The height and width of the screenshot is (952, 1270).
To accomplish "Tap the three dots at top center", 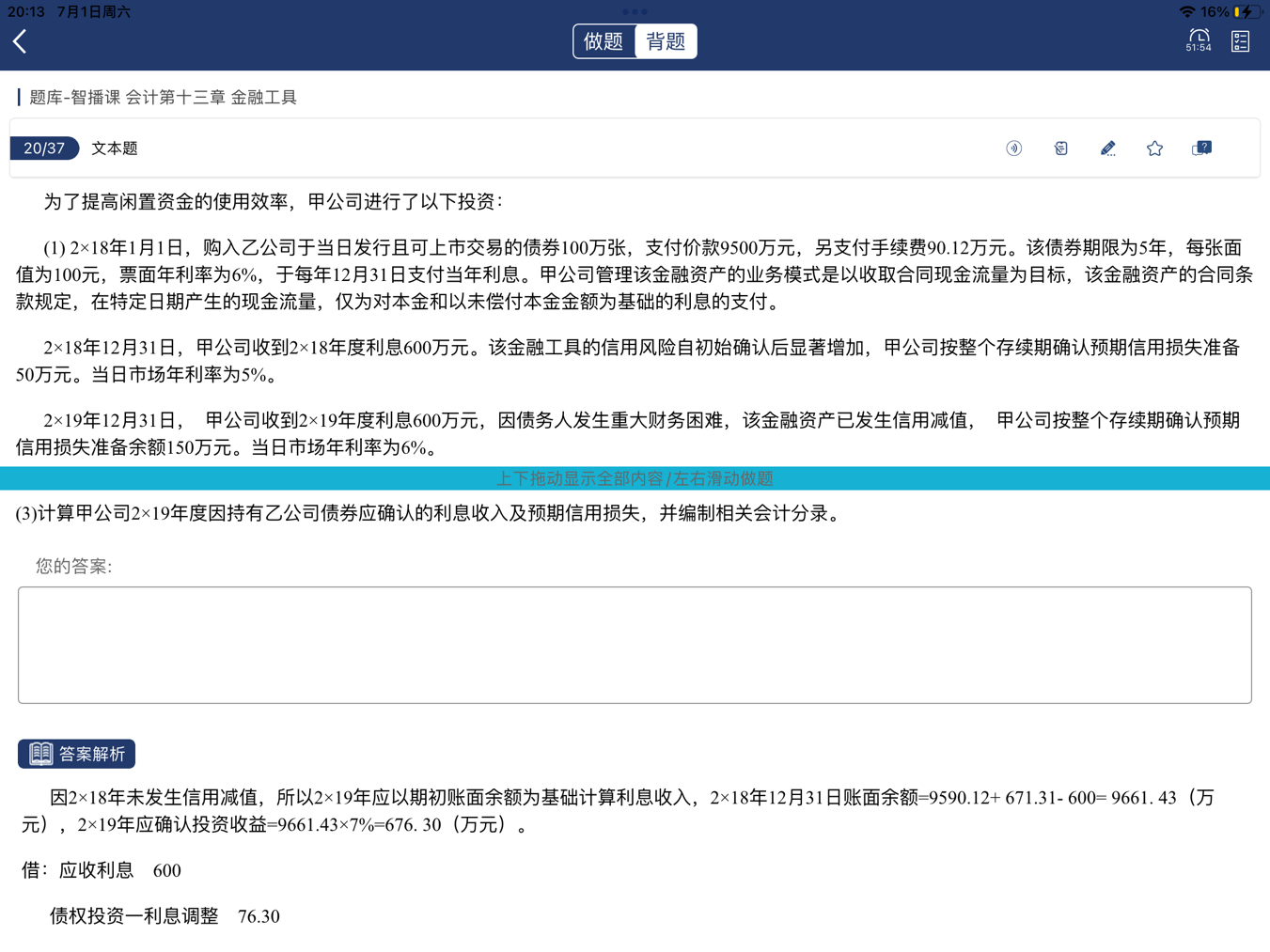I will [635, 12].
